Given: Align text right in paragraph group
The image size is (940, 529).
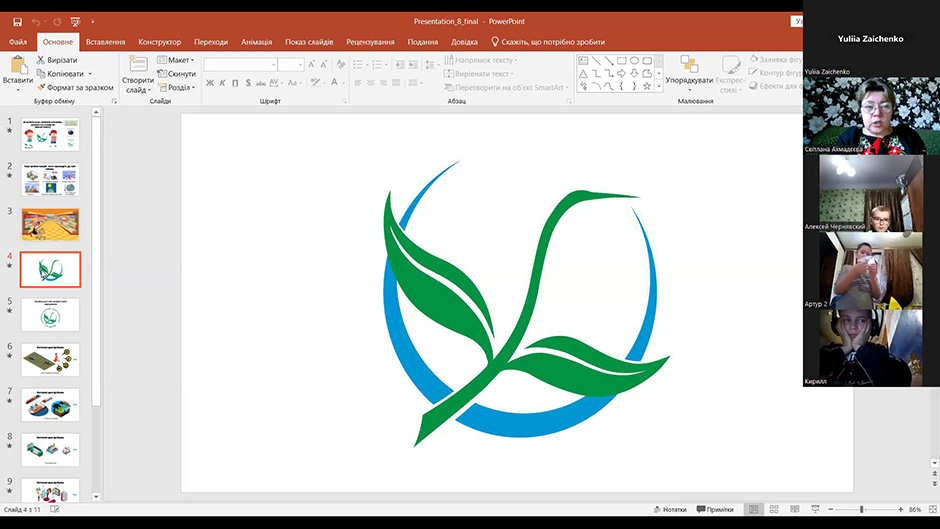Looking at the screenshot, I should [383, 83].
